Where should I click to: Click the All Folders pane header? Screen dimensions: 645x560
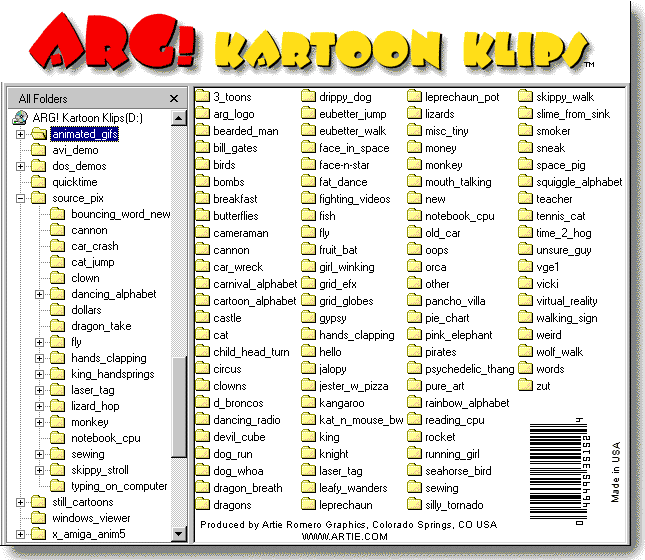95,99
